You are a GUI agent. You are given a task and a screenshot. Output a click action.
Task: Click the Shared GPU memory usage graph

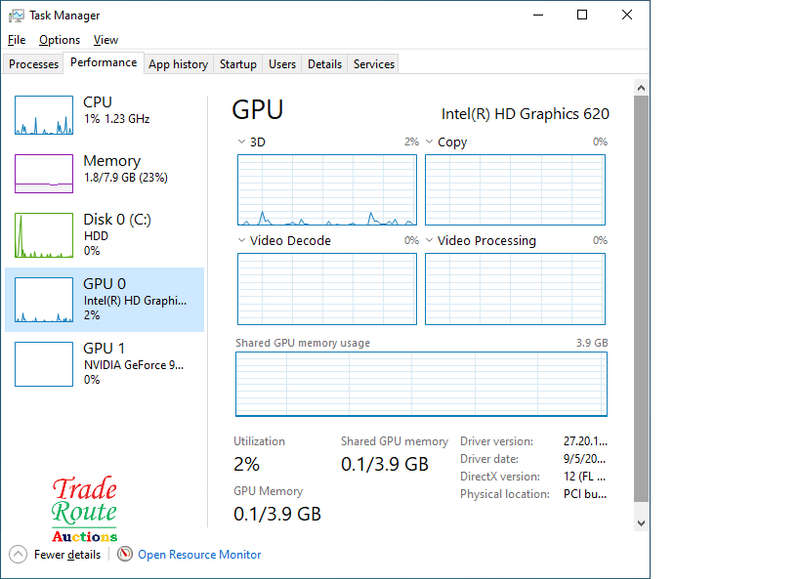click(x=421, y=384)
